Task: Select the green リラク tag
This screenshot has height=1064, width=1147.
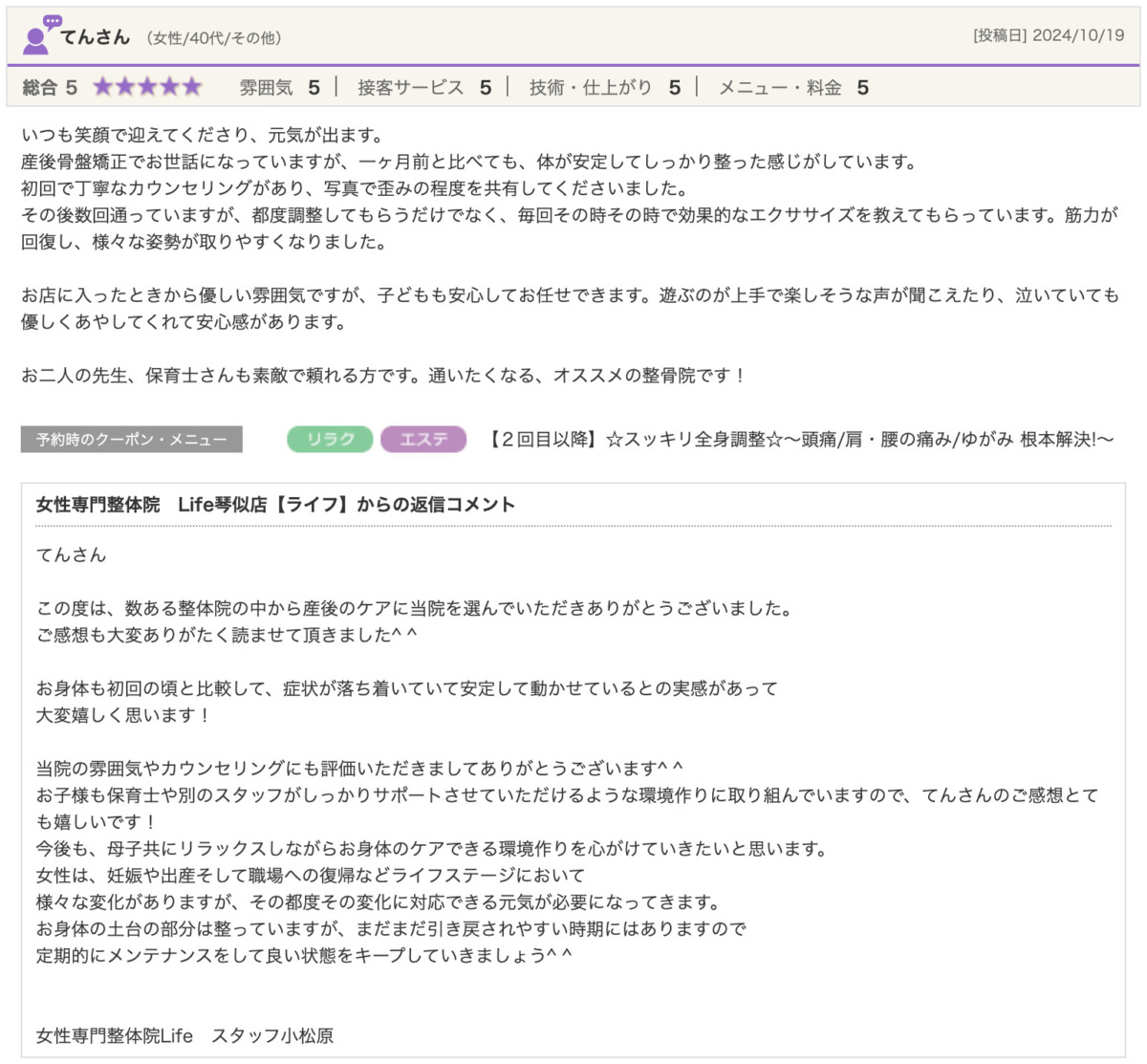Action: click(330, 440)
